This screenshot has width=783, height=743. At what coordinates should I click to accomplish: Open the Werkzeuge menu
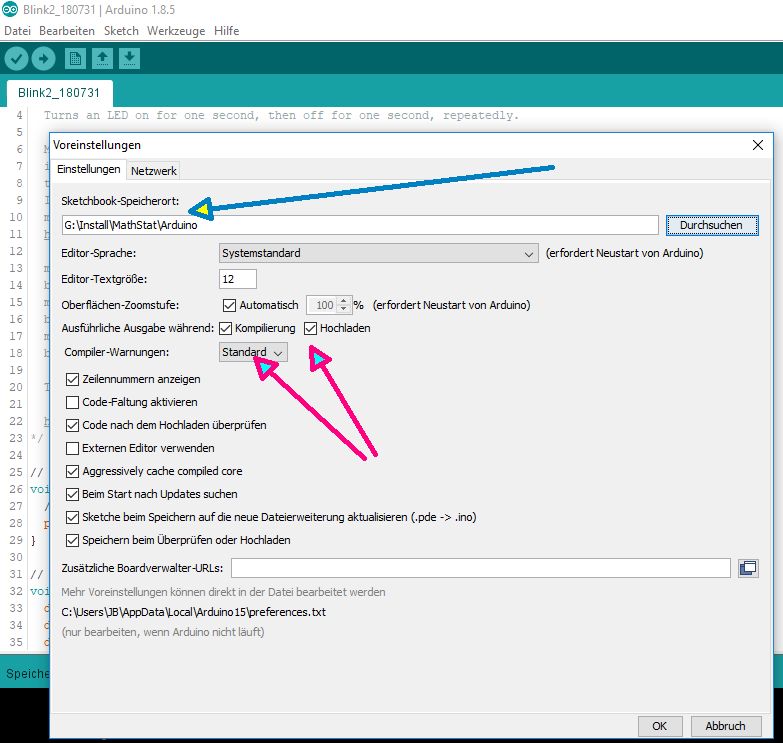[176, 31]
